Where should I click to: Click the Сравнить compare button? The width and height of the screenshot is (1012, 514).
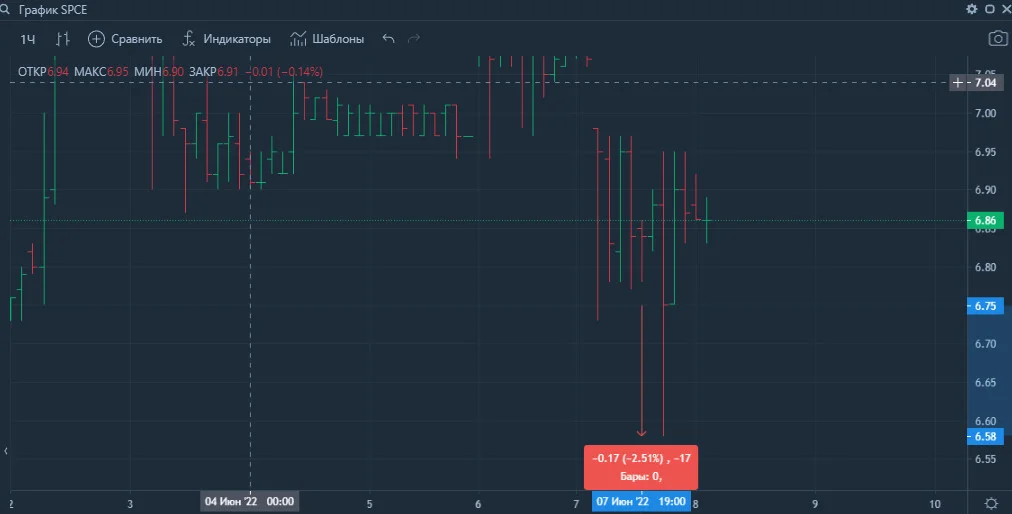click(x=125, y=39)
